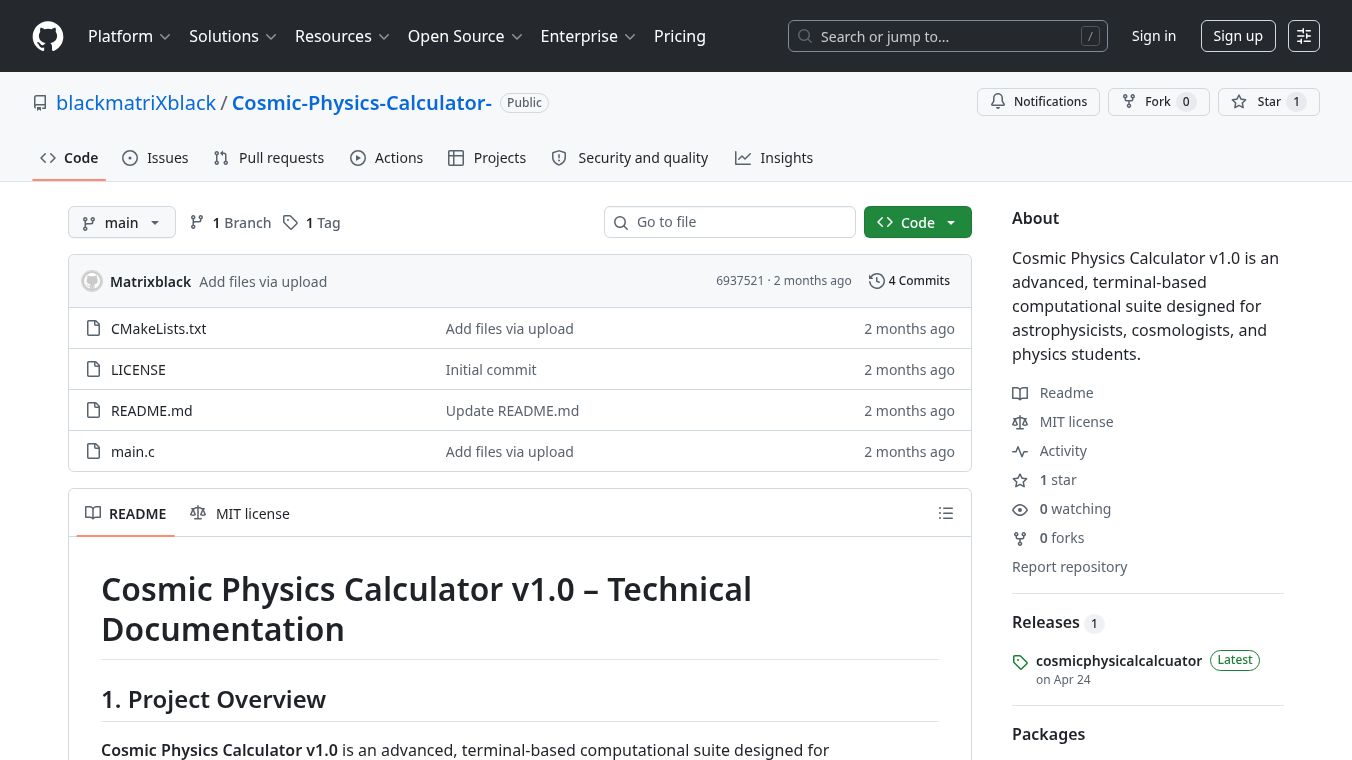The image size is (1352, 760).
Task: Open Matrixblack commit author link
Action: (x=150, y=282)
